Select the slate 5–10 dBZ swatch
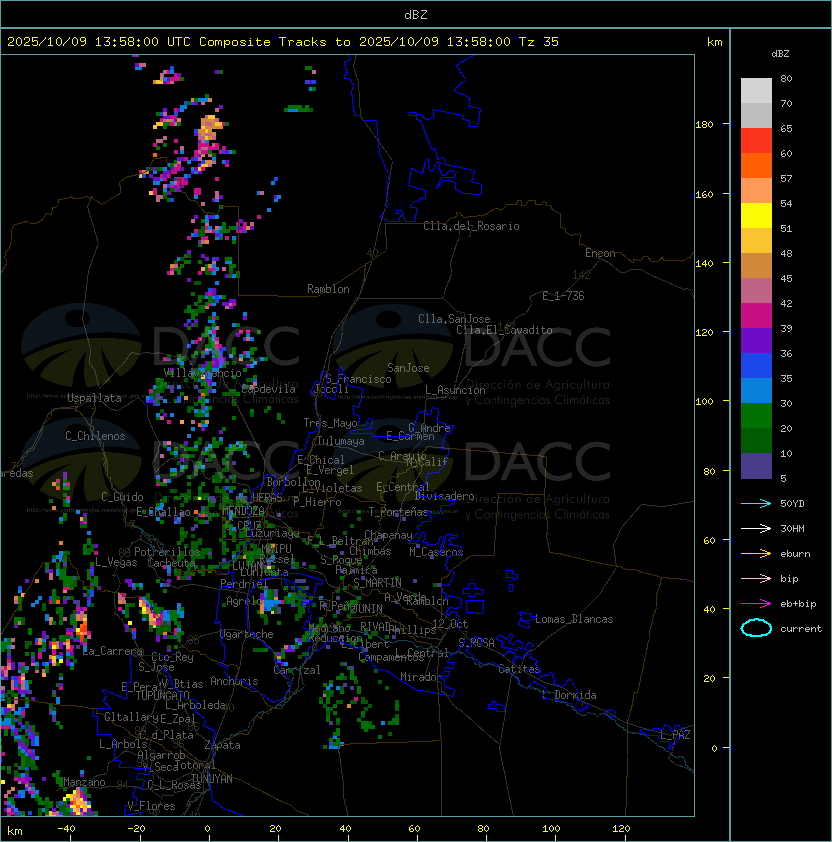 (x=756, y=466)
